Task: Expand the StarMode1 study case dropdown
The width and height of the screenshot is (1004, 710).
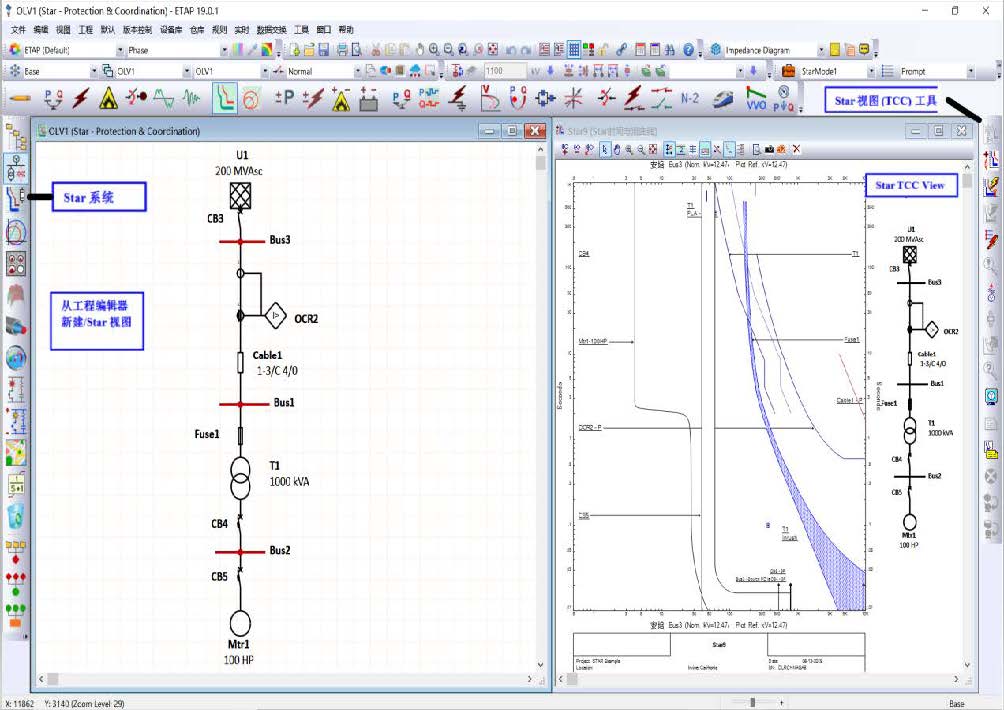Action: (x=871, y=72)
